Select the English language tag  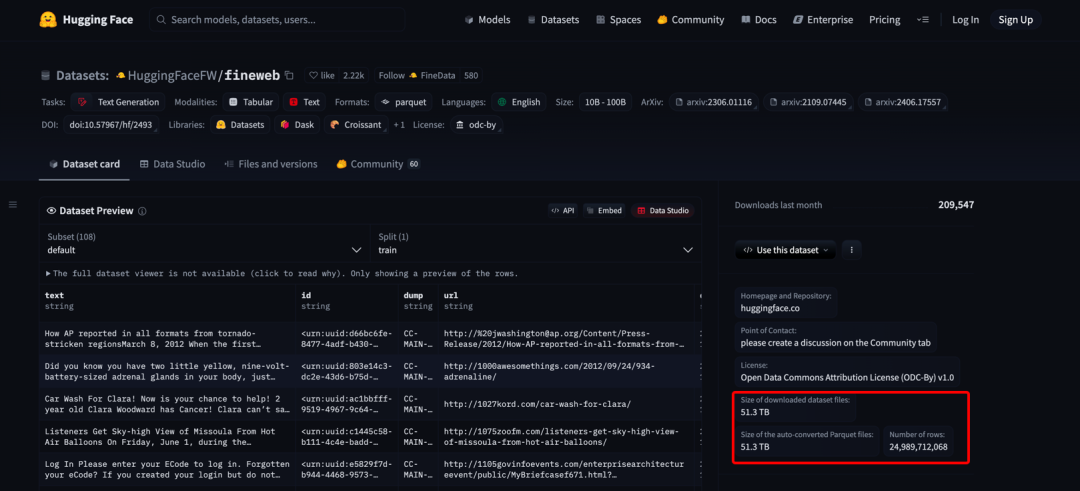pyautogui.click(x=519, y=102)
